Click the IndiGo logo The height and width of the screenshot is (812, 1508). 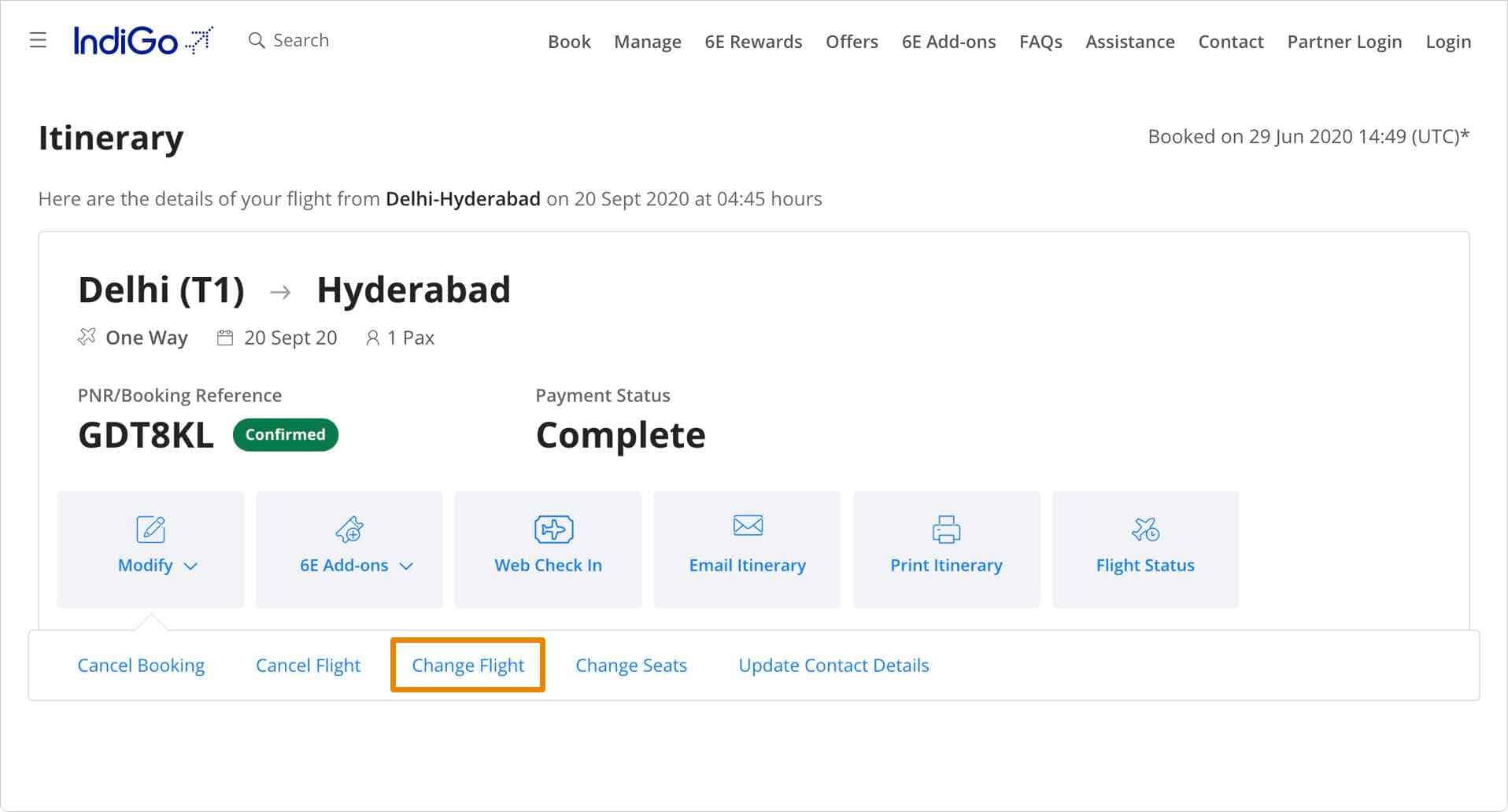(142, 40)
